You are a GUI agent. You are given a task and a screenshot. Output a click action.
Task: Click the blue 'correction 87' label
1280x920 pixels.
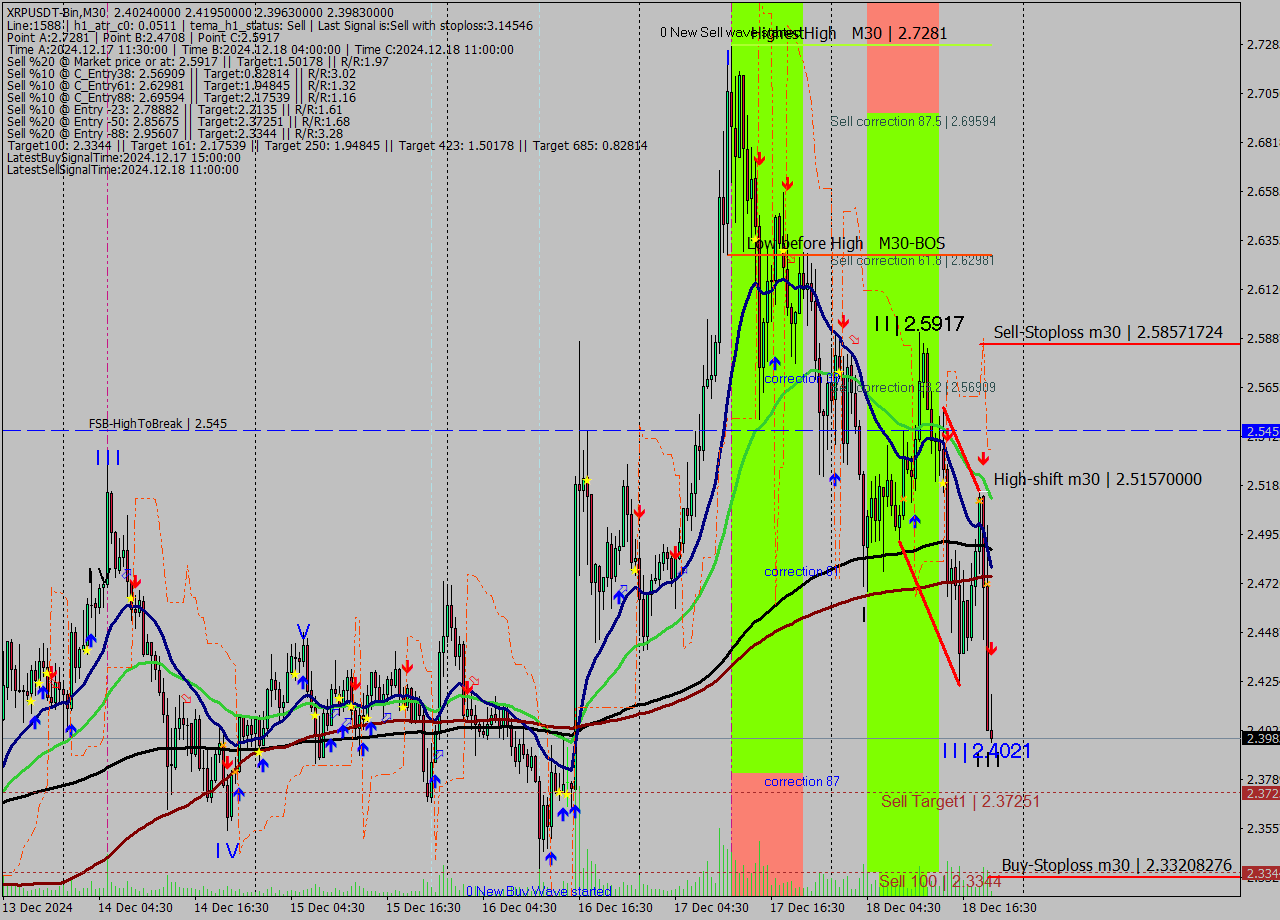point(802,781)
